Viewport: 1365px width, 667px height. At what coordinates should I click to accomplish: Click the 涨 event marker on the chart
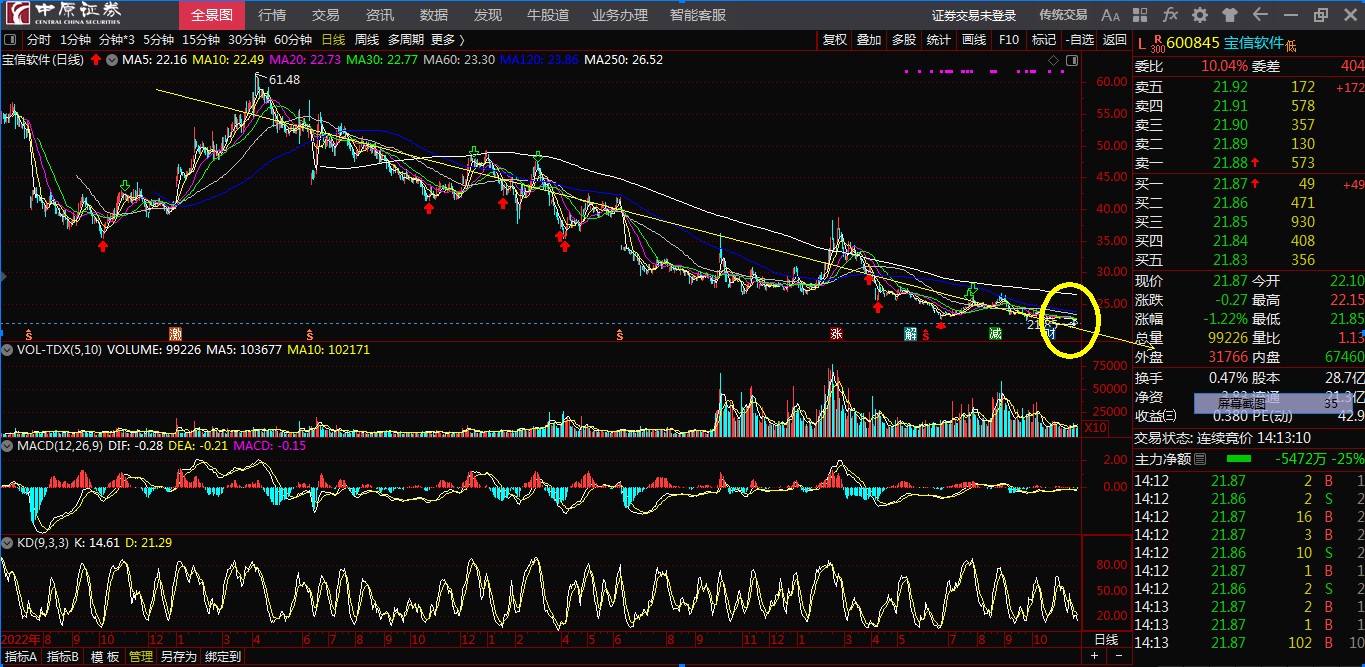pyautogui.click(x=836, y=333)
